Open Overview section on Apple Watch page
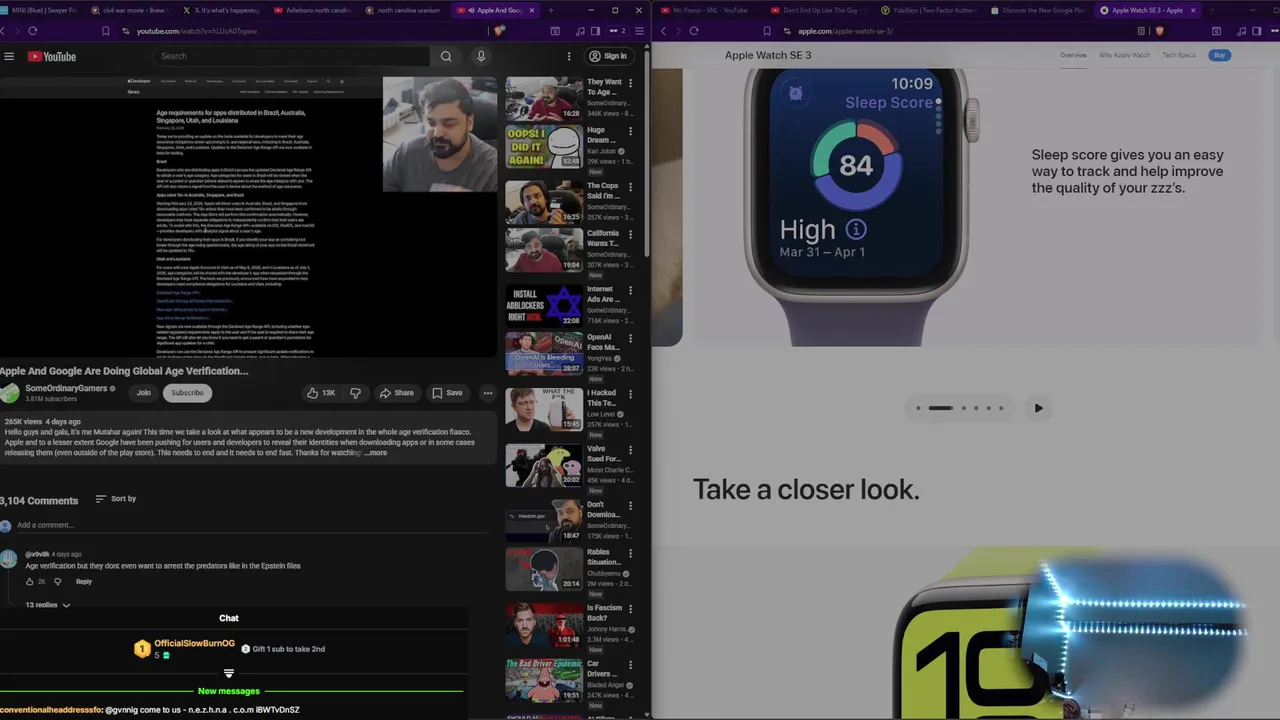The height and width of the screenshot is (720, 1280). coord(1073,55)
